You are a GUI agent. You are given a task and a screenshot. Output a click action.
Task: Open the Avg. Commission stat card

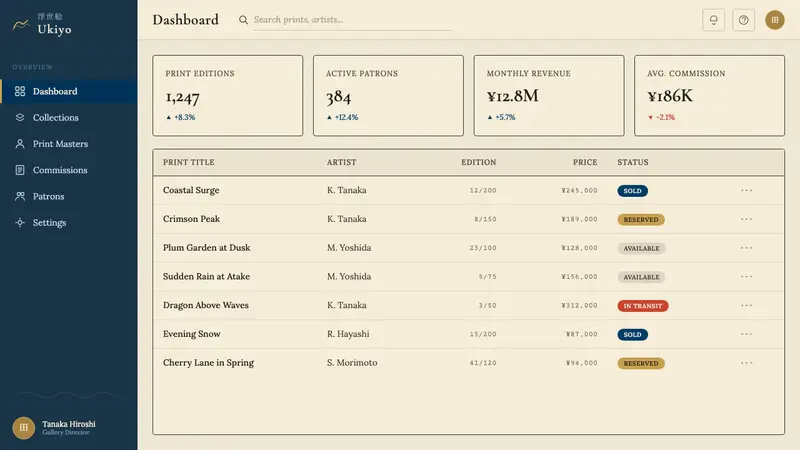[x=709, y=95]
